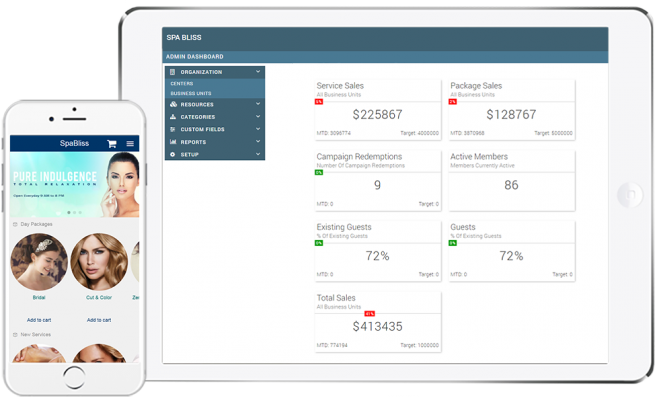Click the Package Sales value $128767
Viewport: 659px width, 400px height.
point(511,114)
